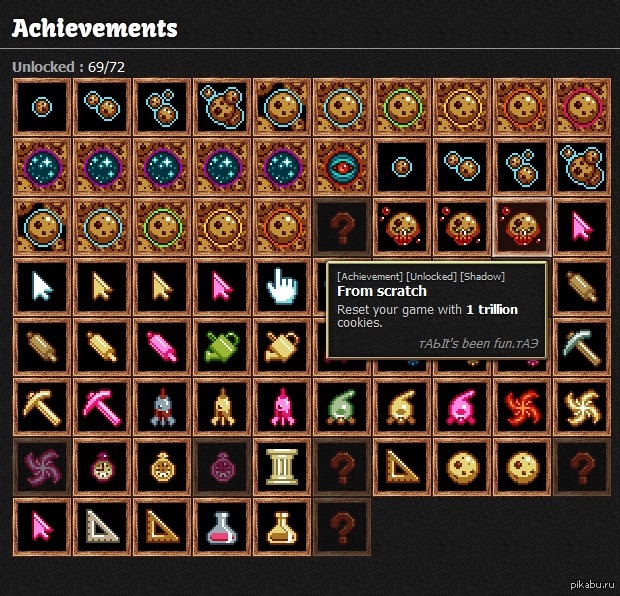620x596 pixels.
Task: Click the cookie with pink ring achievement
Action: [582, 107]
